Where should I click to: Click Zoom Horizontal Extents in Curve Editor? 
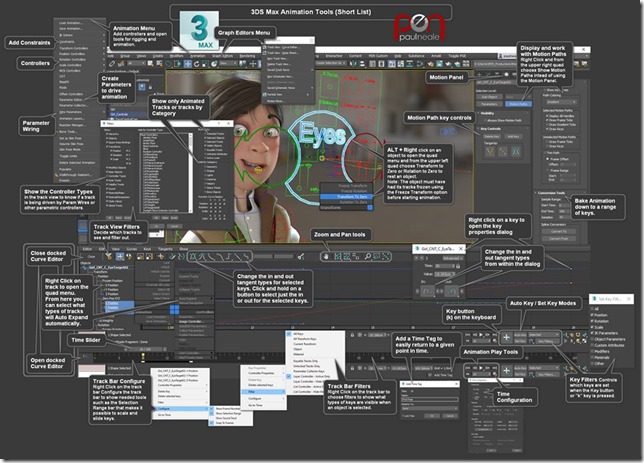(x=338, y=256)
